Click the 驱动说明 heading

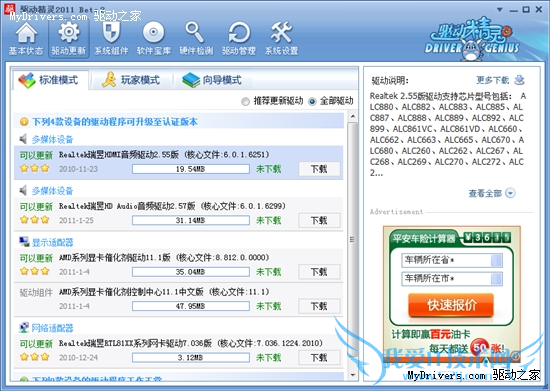click(390, 81)
